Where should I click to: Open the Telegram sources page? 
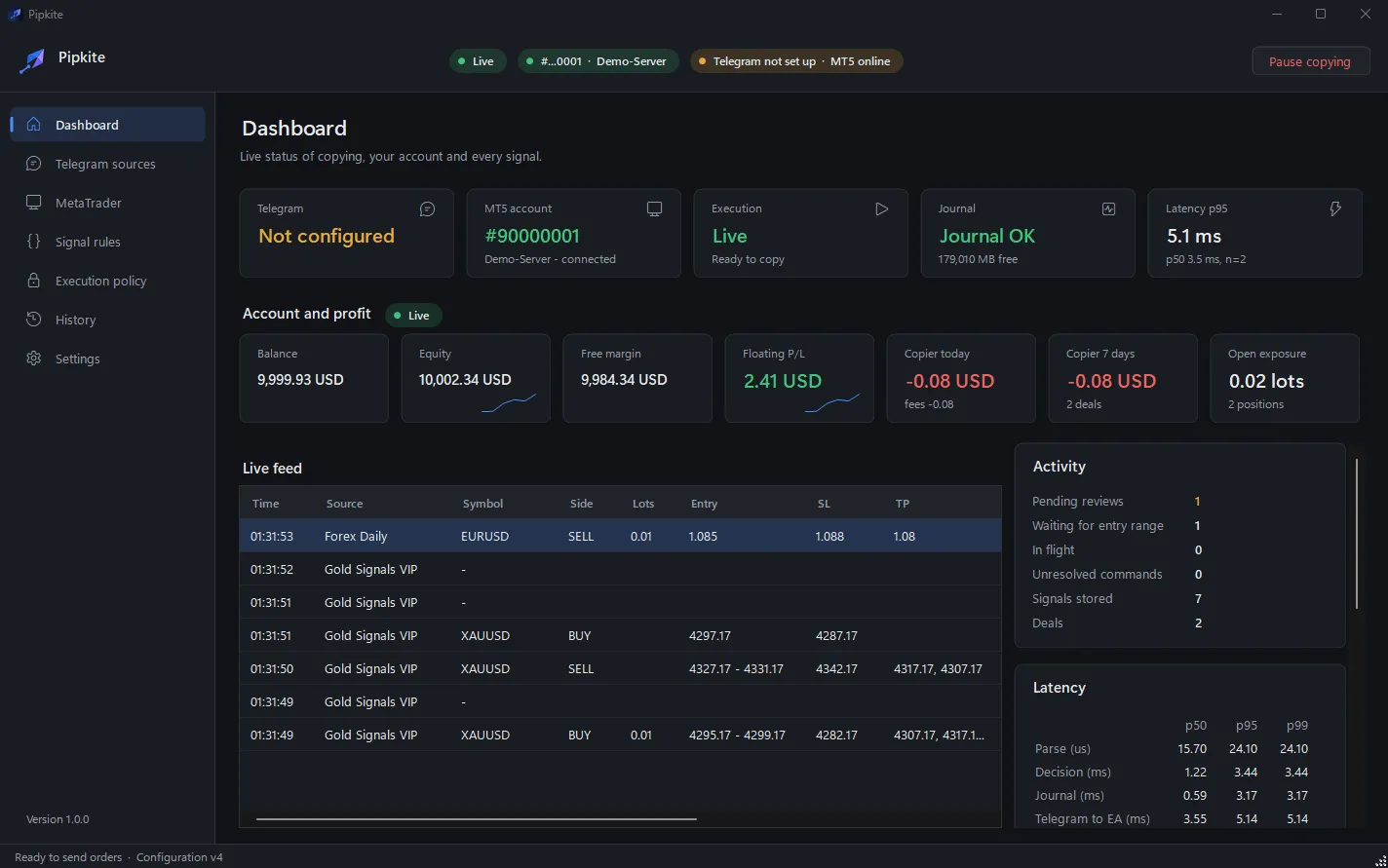click(107, 164)
